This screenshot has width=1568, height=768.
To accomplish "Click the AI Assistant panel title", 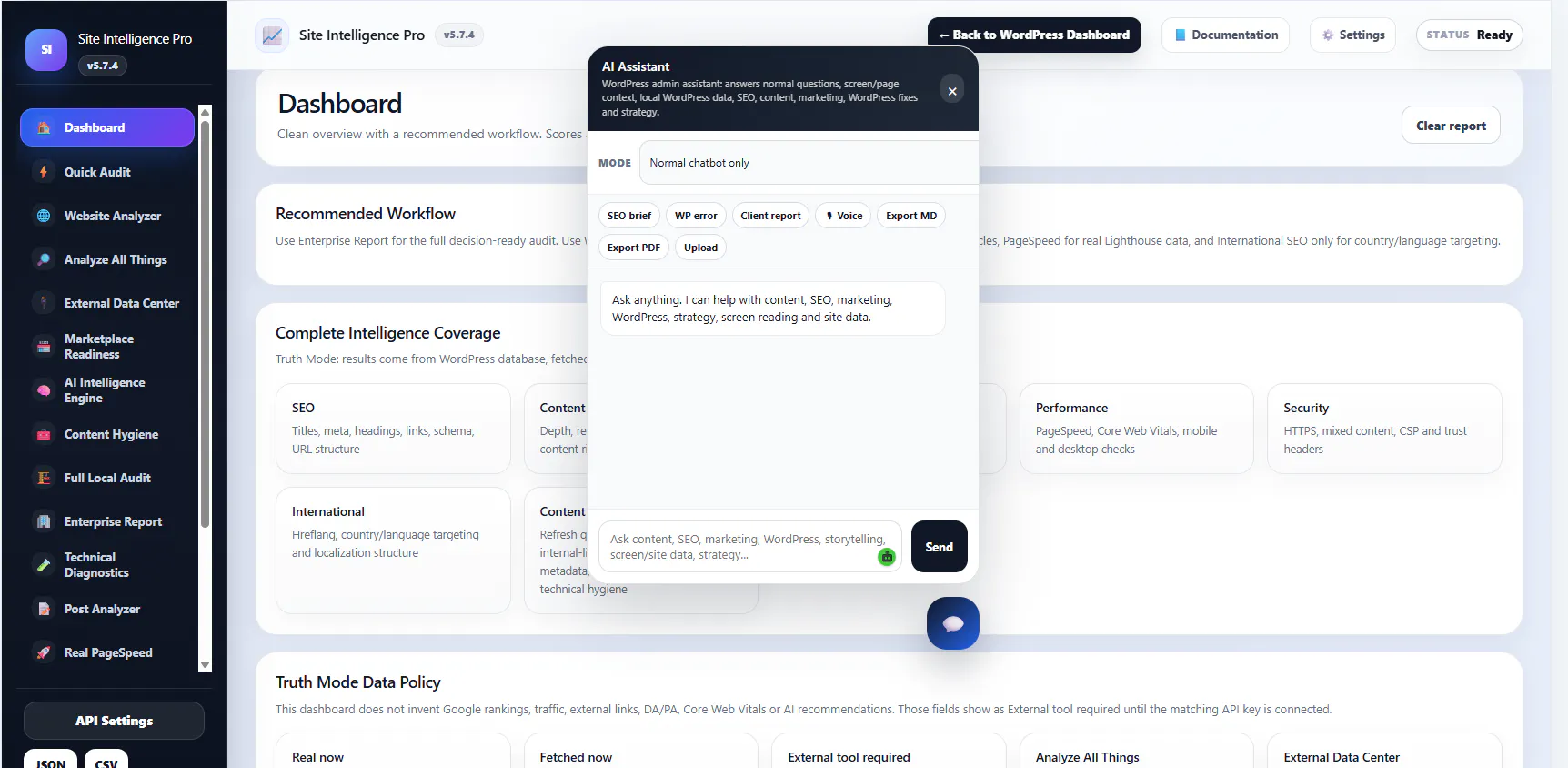I will point(636,66).
